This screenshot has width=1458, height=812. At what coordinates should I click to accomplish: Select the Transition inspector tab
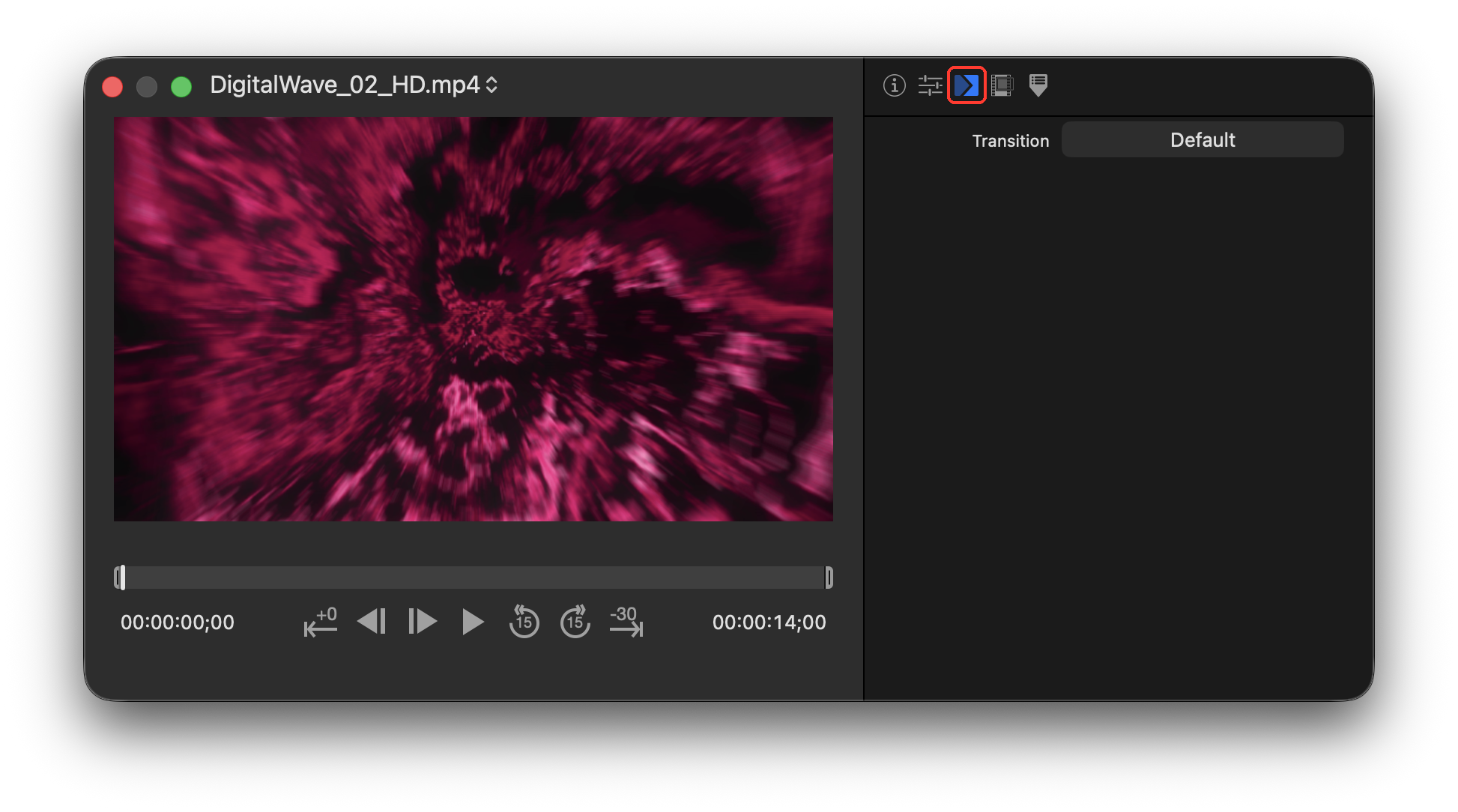click(x=967, y=85)
